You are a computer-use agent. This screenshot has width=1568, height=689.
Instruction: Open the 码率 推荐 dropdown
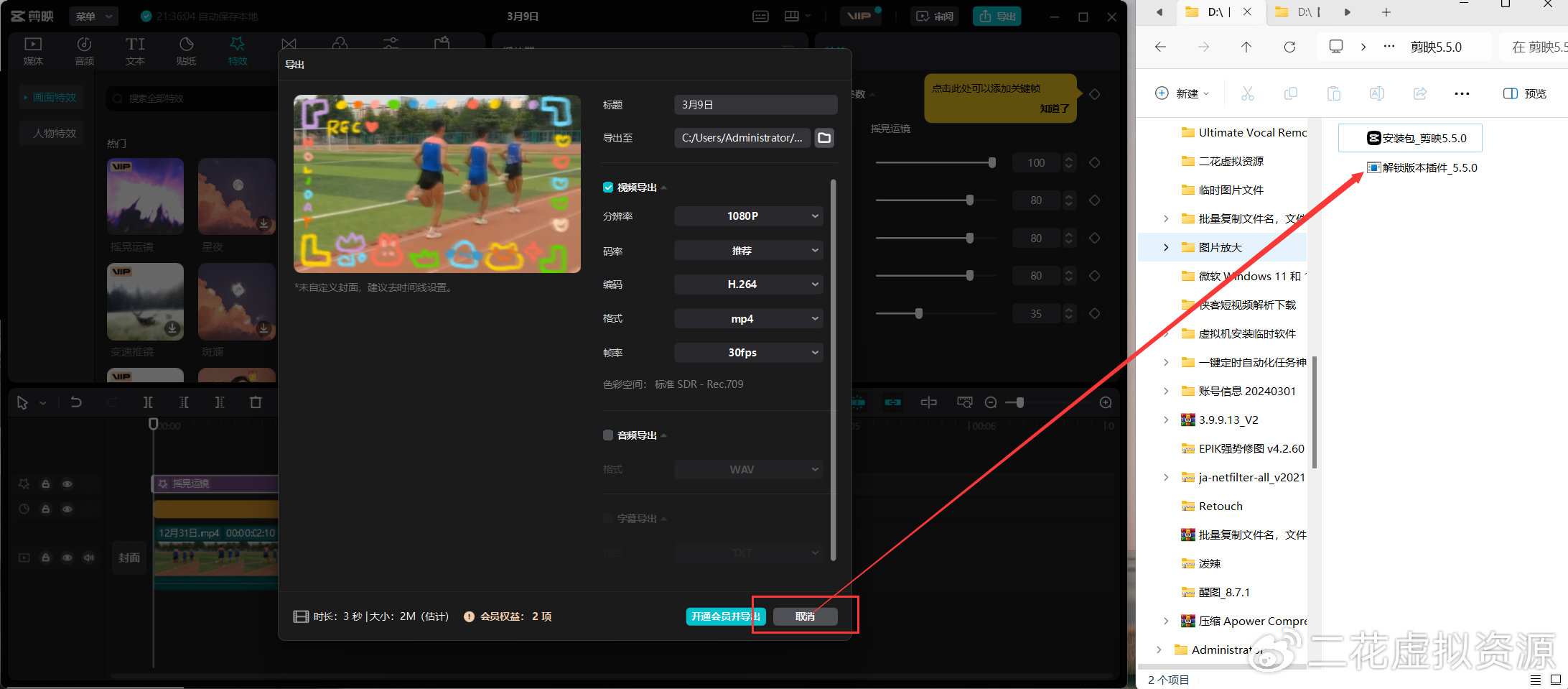tap(748, 251)
